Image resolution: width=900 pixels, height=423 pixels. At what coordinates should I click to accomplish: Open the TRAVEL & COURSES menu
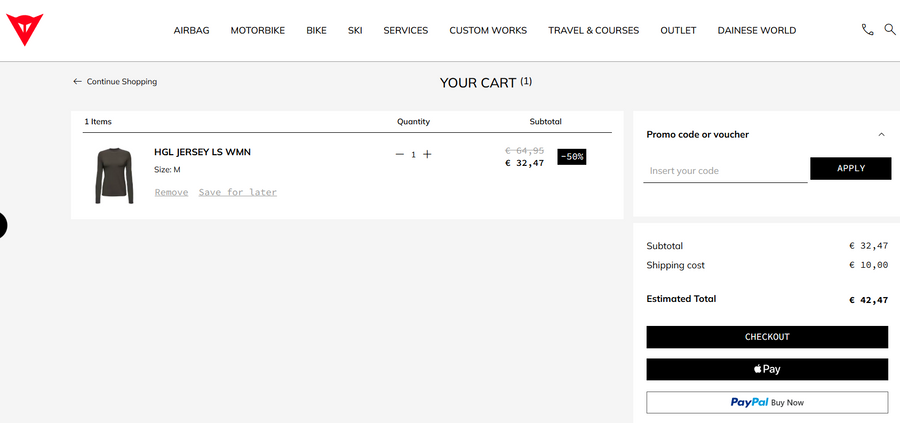click(593, 30)
